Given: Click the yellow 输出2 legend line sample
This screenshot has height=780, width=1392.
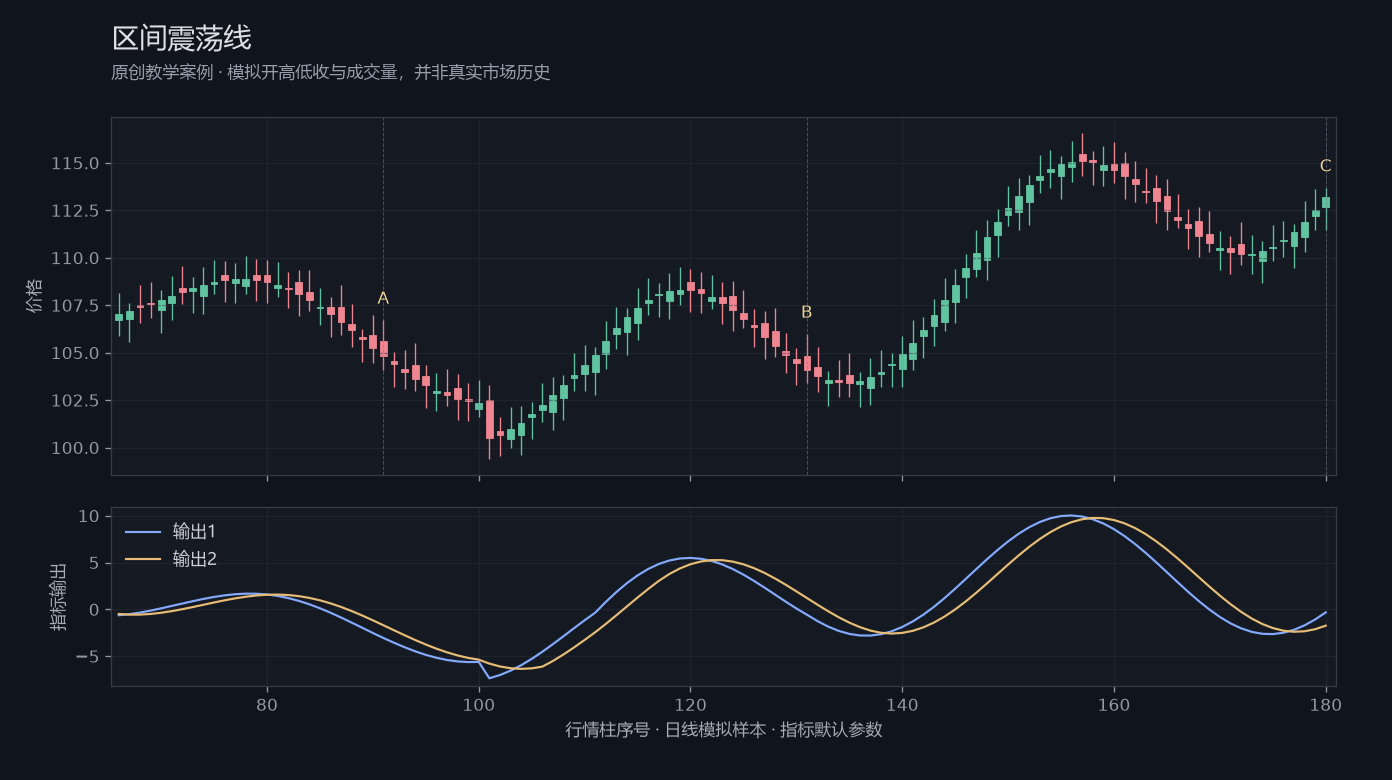Looking at the screenshot, I should (x=144, y=560).
